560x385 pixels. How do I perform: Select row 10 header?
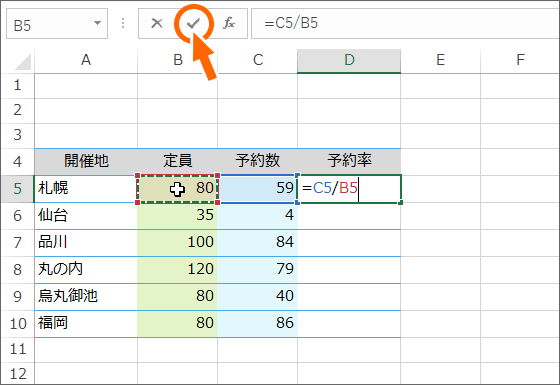[x=18, y=324]
